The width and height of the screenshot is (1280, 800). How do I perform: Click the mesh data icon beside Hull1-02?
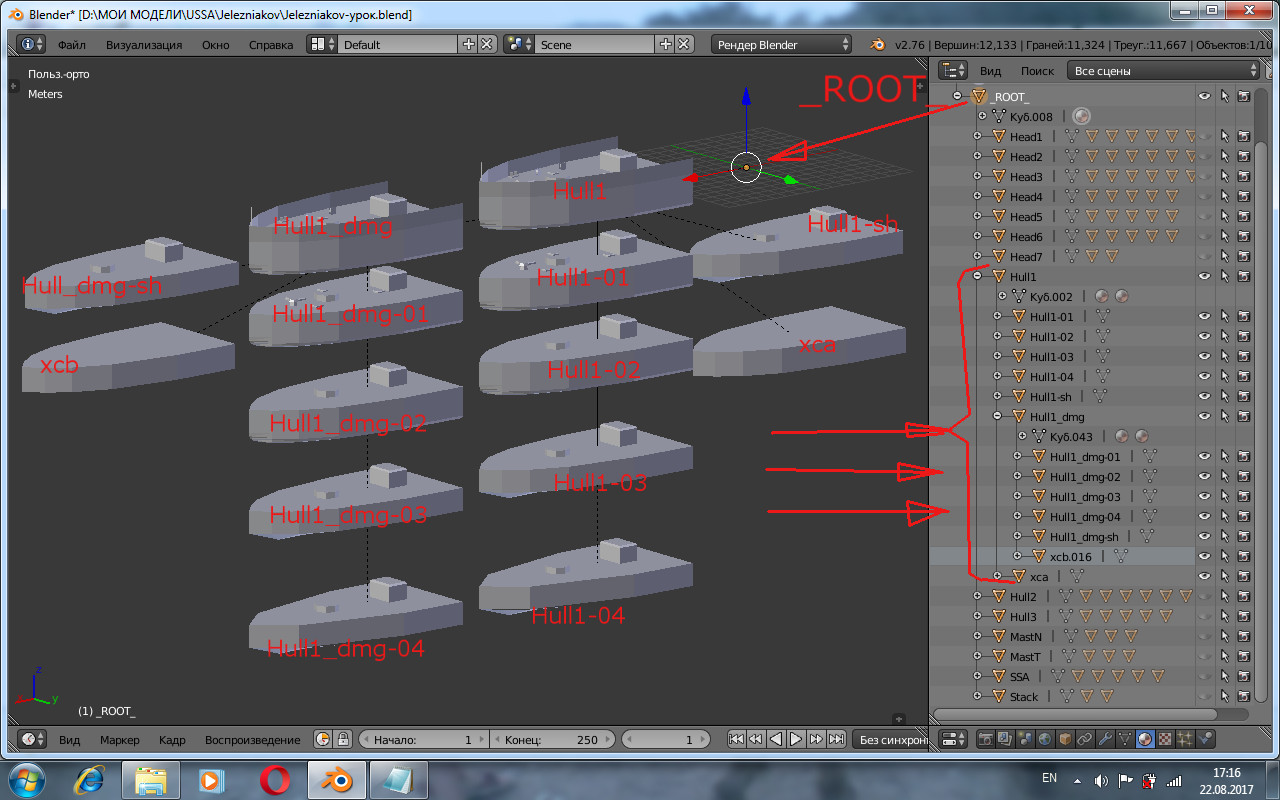[1102, 337]
